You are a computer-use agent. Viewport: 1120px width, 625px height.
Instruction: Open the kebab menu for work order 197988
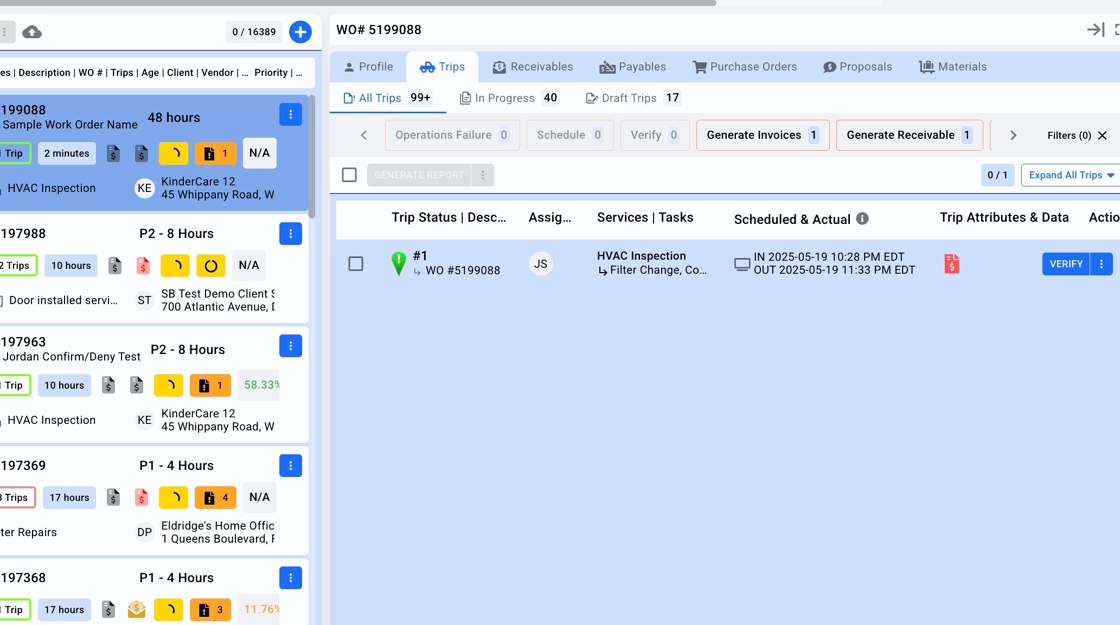coord(291,234)
